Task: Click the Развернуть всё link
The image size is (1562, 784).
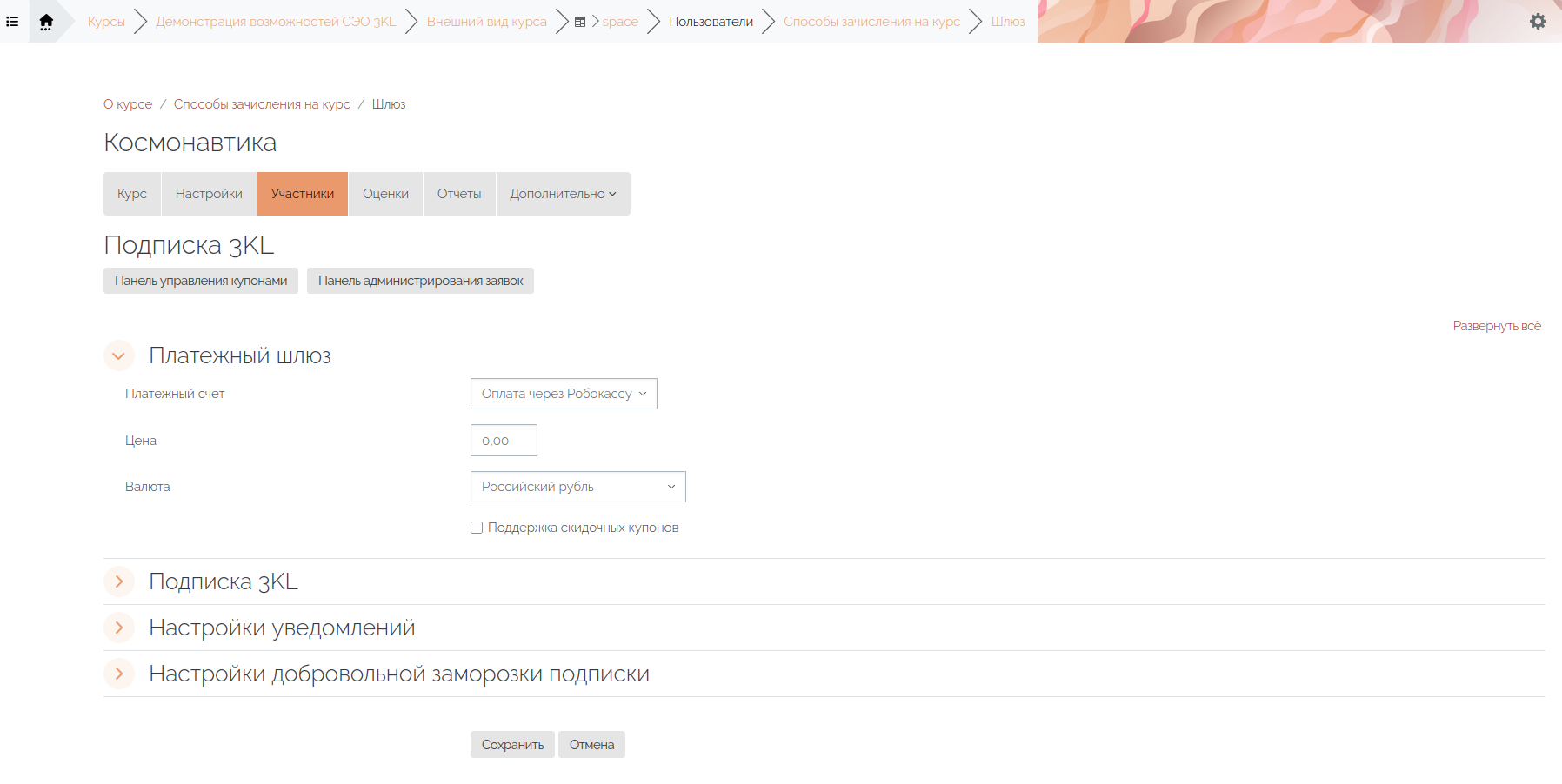Action: [1496, 326]
